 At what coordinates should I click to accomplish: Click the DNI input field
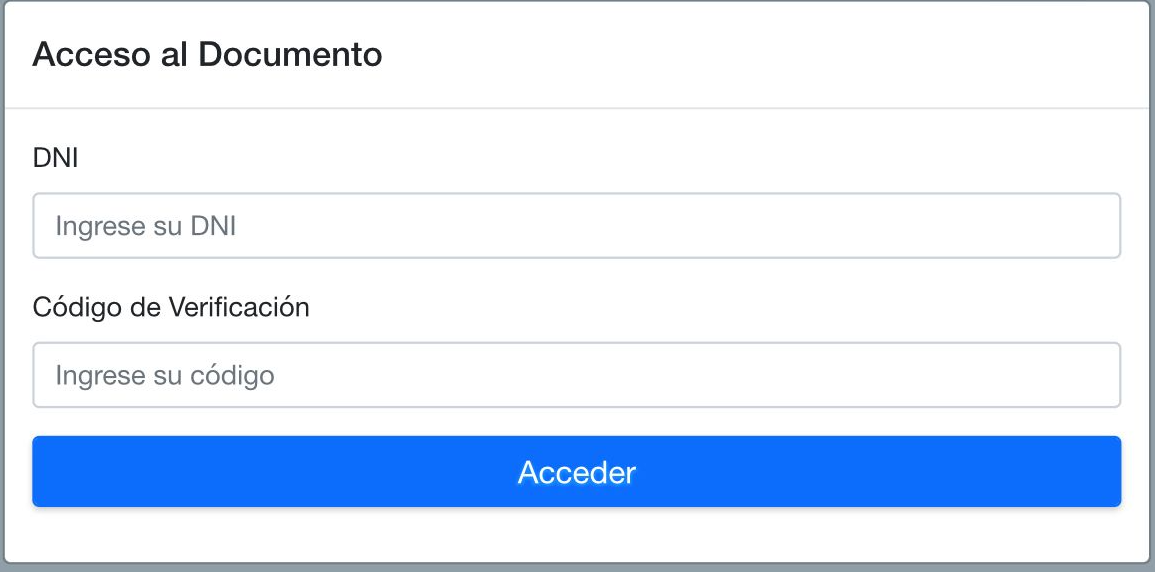click(x=576, y=226)
